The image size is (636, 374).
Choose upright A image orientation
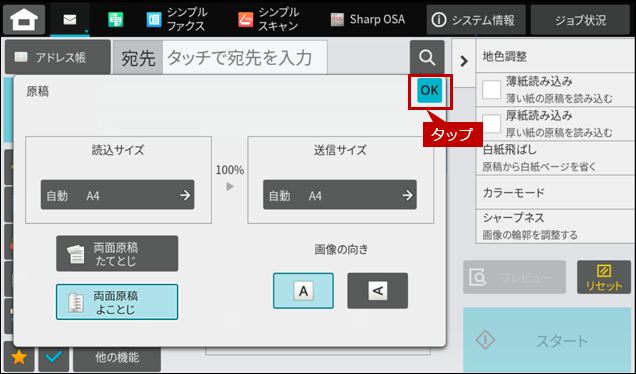pyautogui.click(x=303, y=290)
